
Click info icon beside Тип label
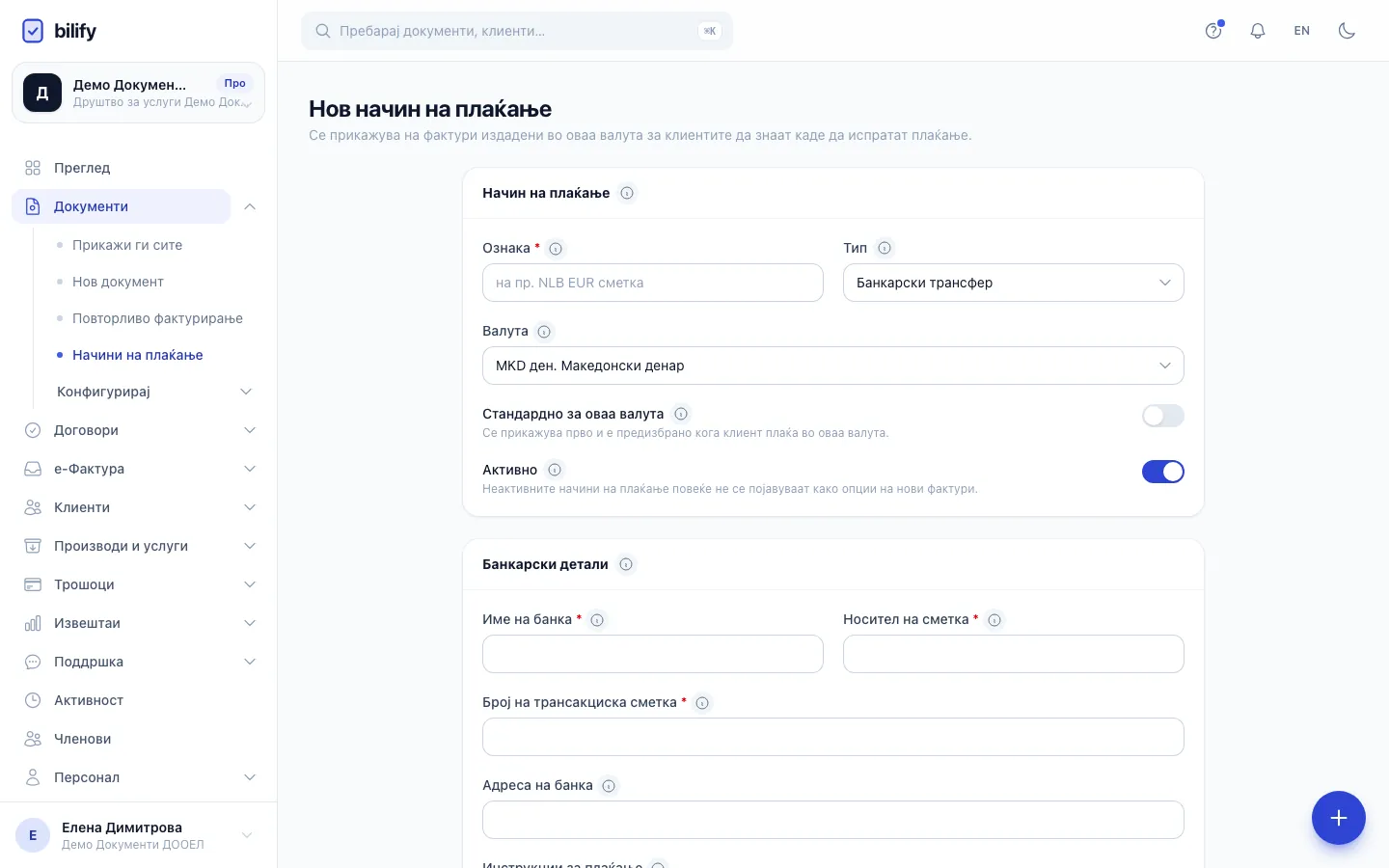pos(885,248)
